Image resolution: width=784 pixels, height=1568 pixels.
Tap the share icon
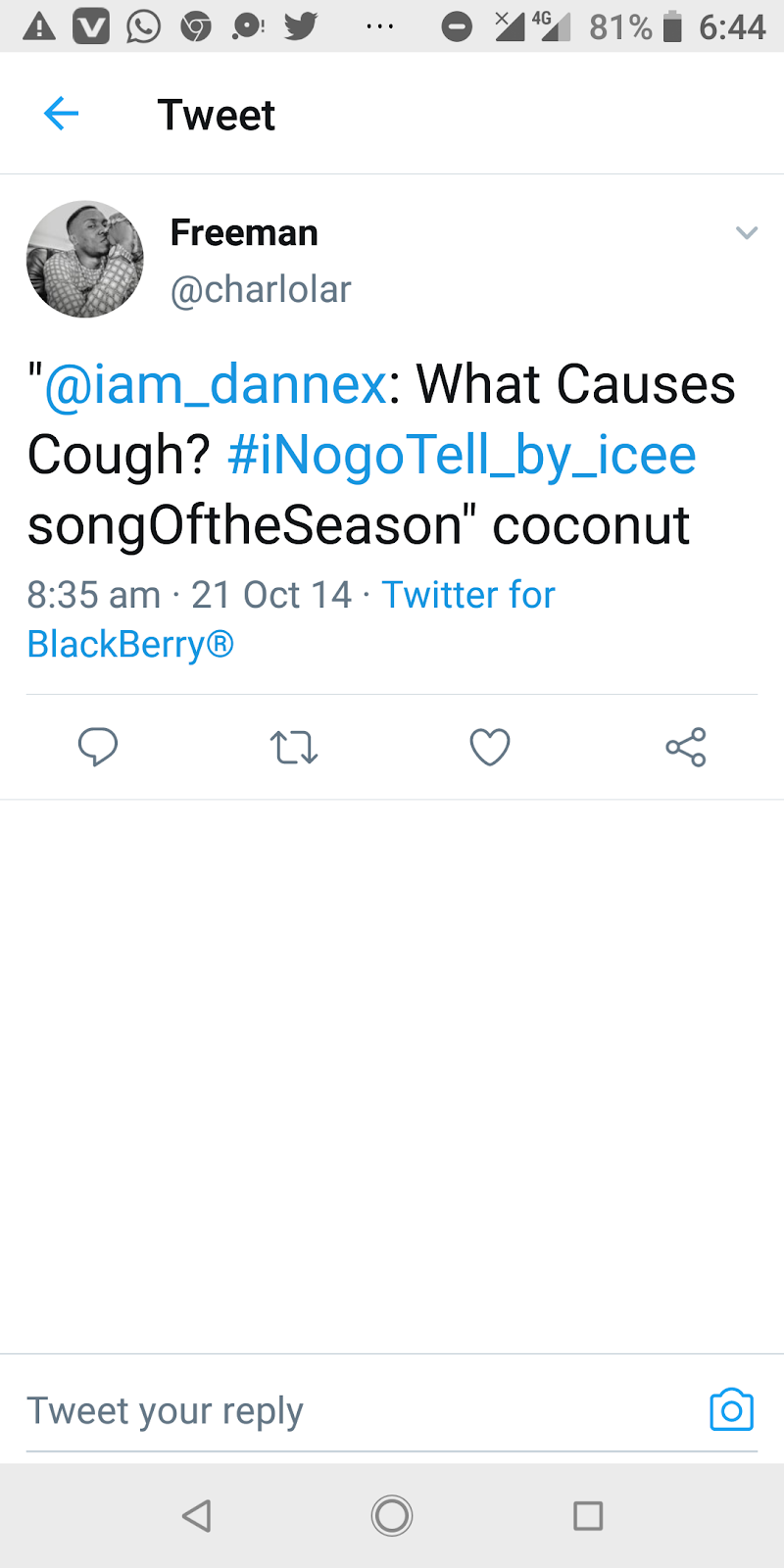686,747
